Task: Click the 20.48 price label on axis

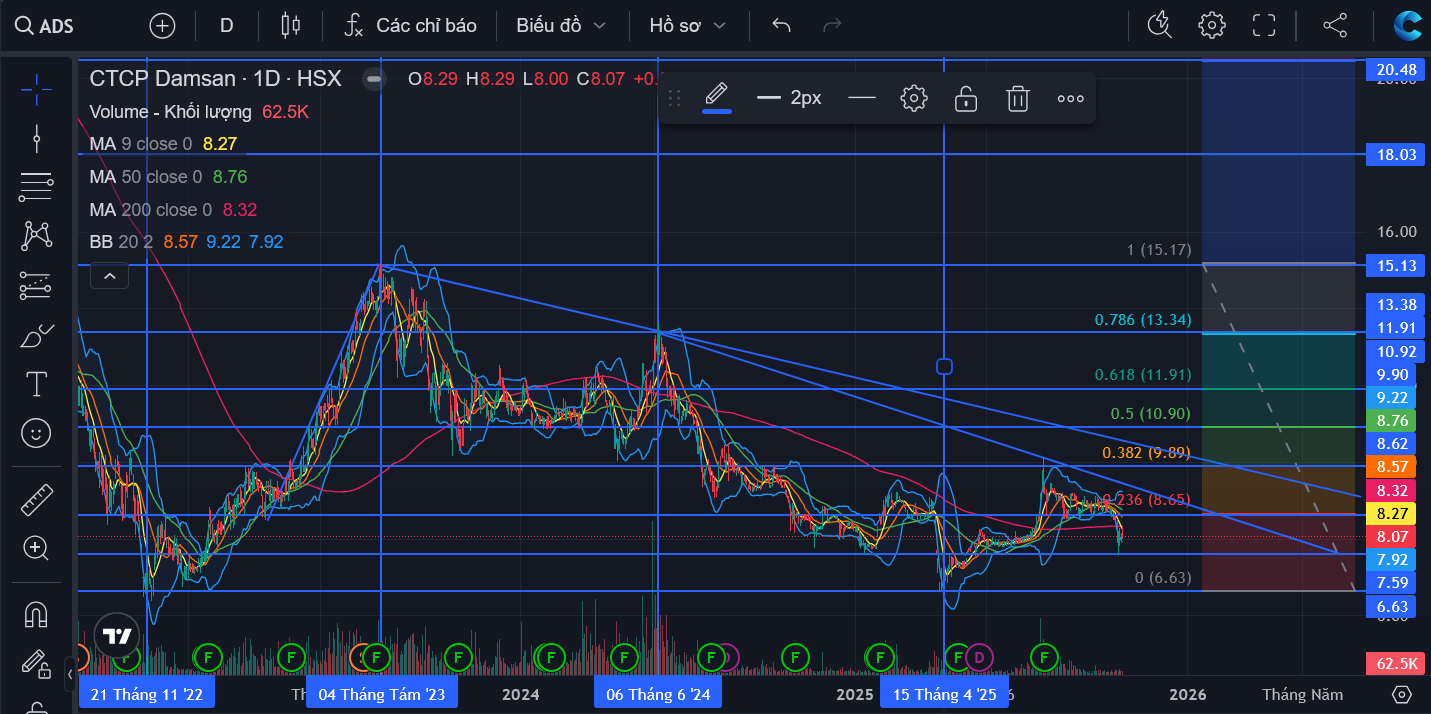Action: [x=1396, y=69]
